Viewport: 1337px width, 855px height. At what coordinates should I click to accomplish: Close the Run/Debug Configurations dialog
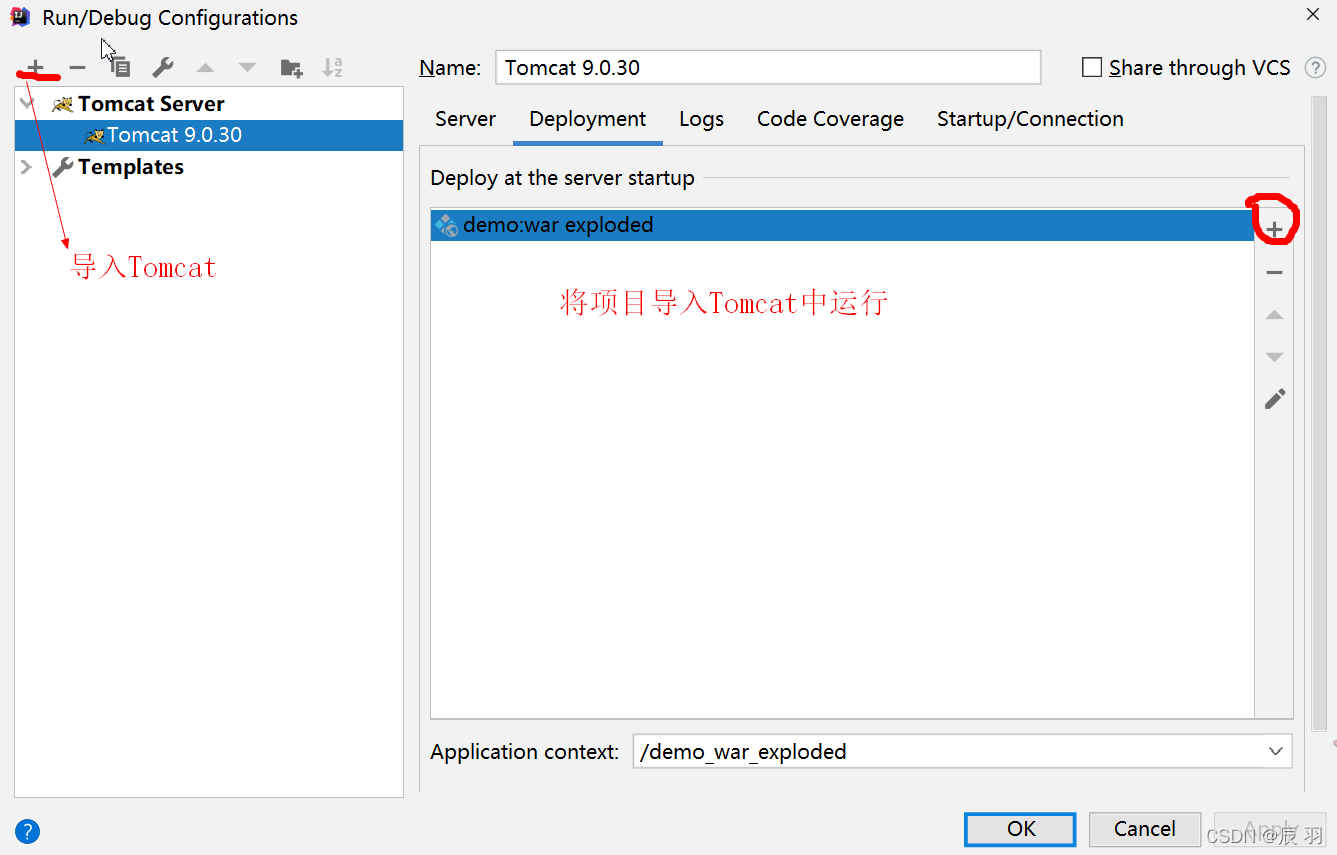(x=1313, y=14)
